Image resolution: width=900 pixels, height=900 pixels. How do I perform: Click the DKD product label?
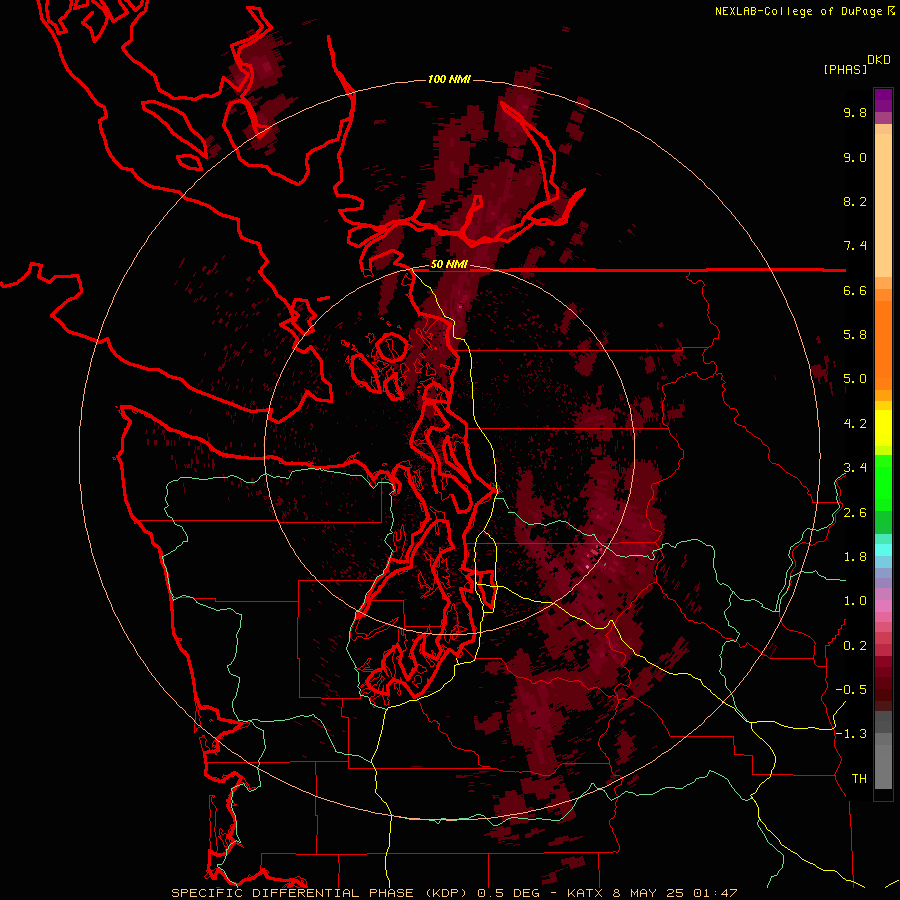pos(879,60)
